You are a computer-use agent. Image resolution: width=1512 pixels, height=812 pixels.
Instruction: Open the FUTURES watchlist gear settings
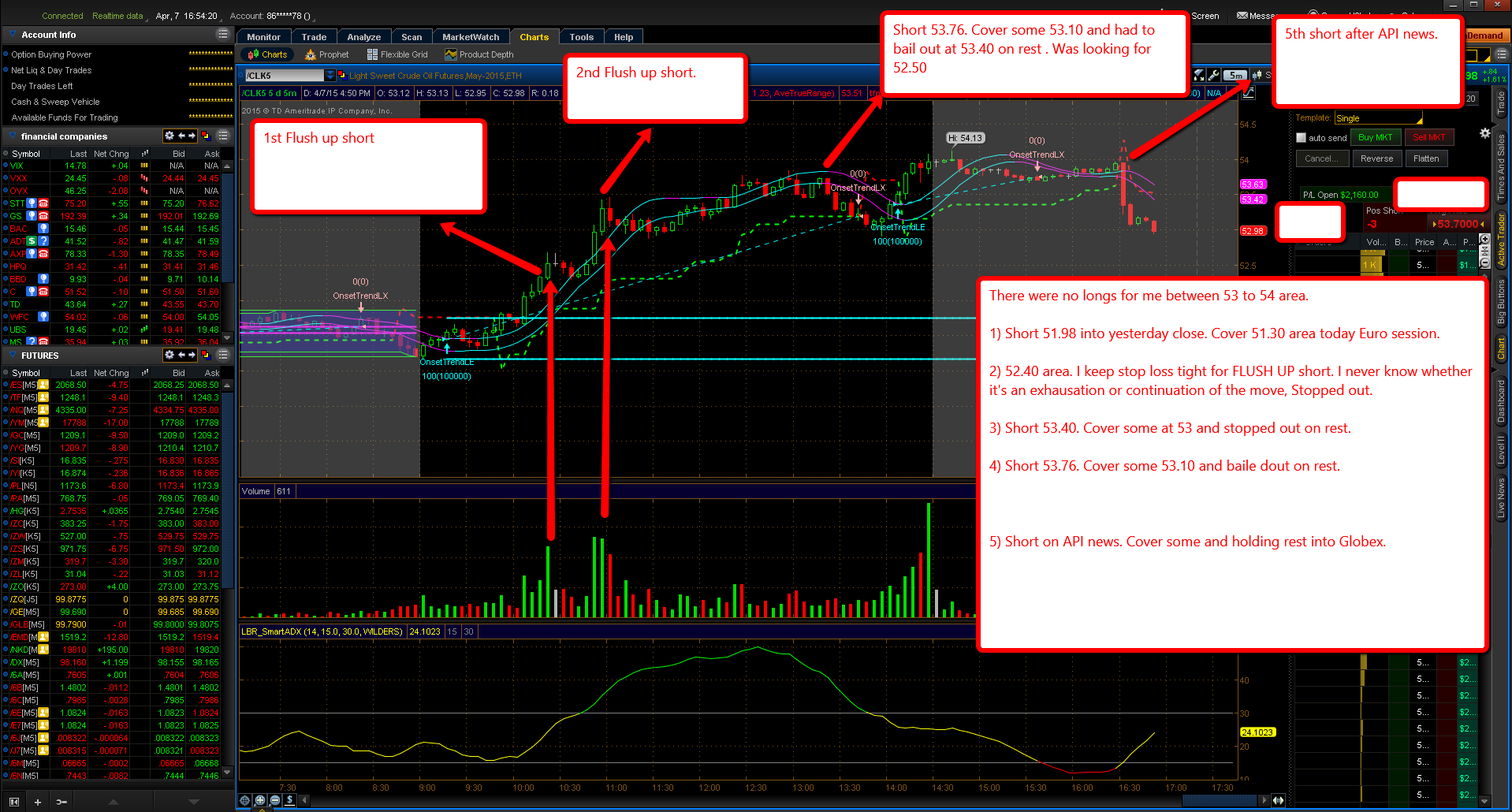point(169,355)
